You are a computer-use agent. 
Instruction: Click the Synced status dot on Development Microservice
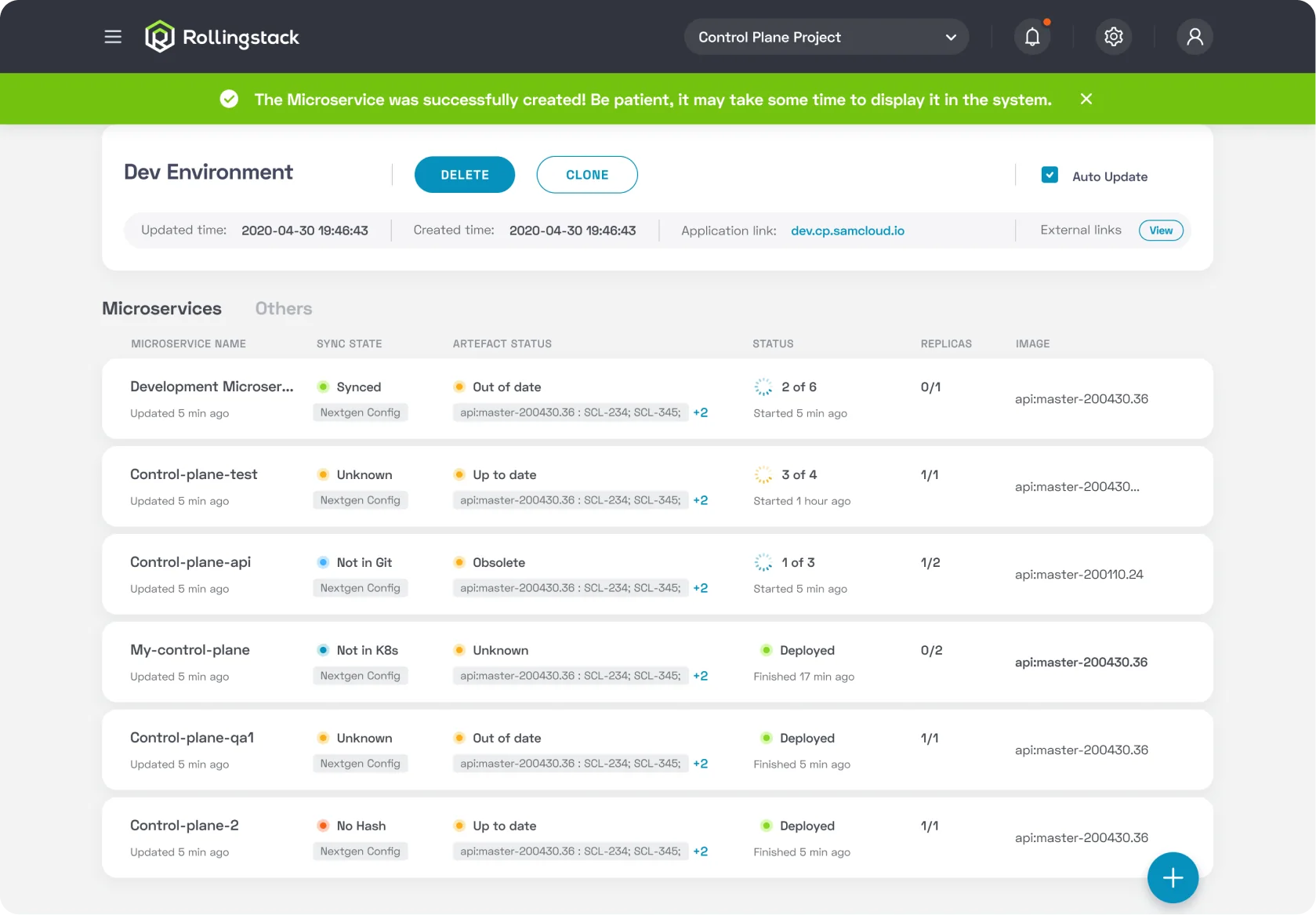pyautogui.click(x=323, y=387)
